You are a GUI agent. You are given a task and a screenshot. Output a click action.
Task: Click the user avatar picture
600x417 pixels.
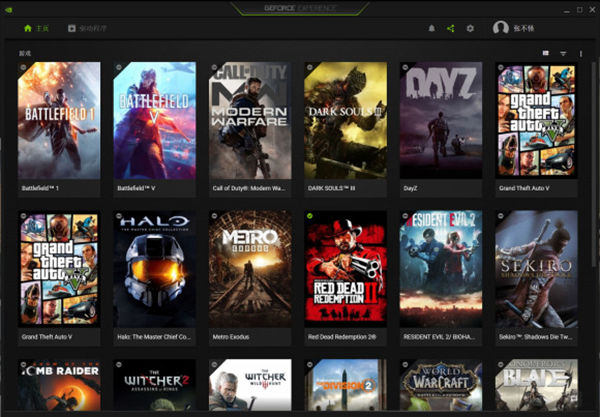click(x=501, y=28)
